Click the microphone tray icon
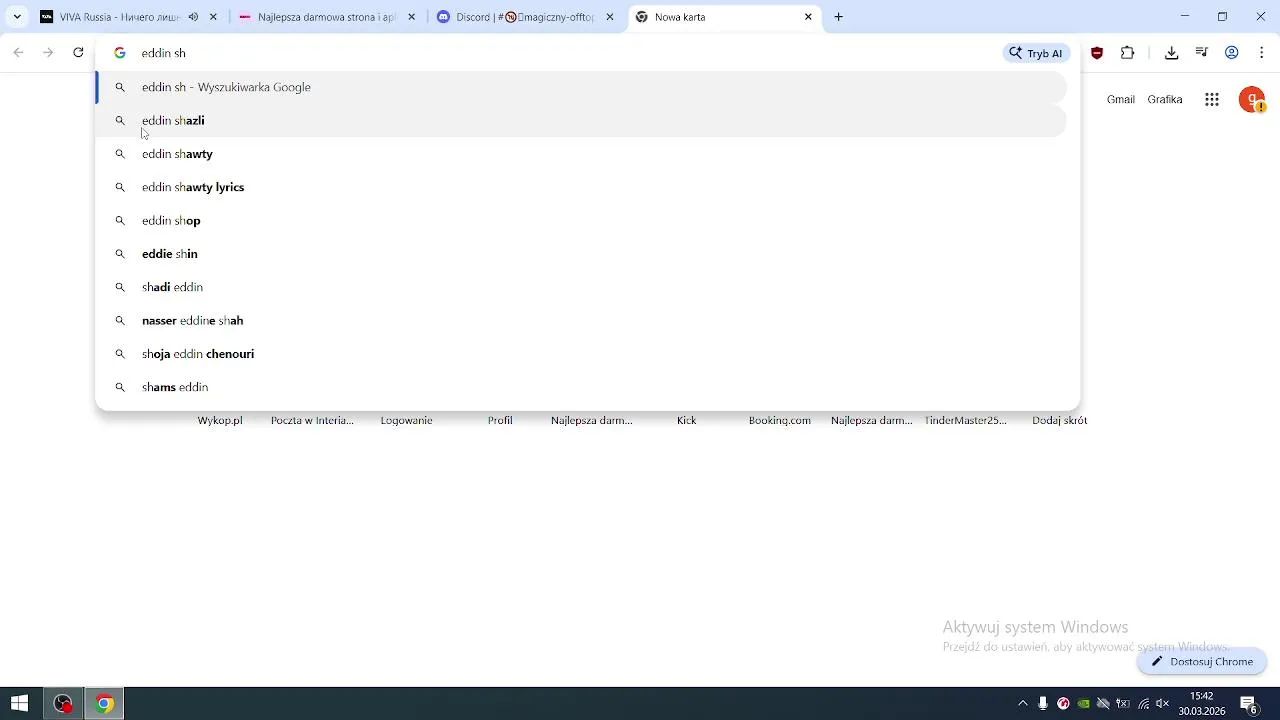1280x720 pixels. 1043,704
